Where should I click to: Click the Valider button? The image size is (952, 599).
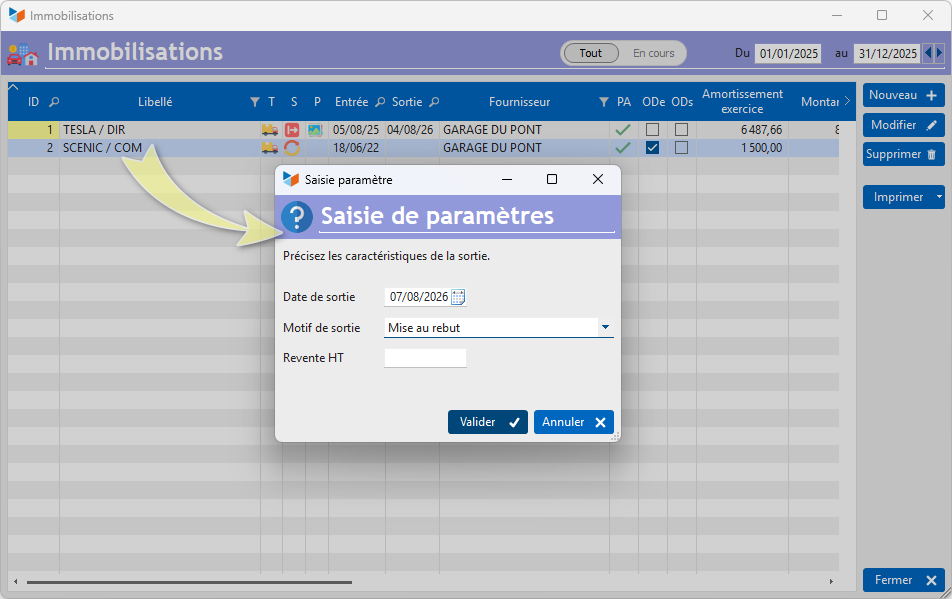(488, 422)
